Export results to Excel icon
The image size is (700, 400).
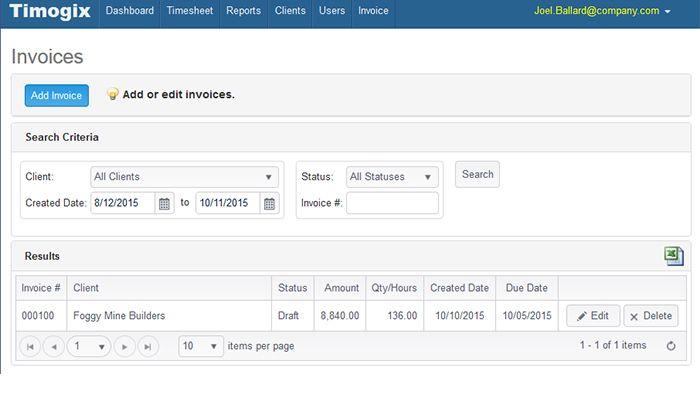674,256
